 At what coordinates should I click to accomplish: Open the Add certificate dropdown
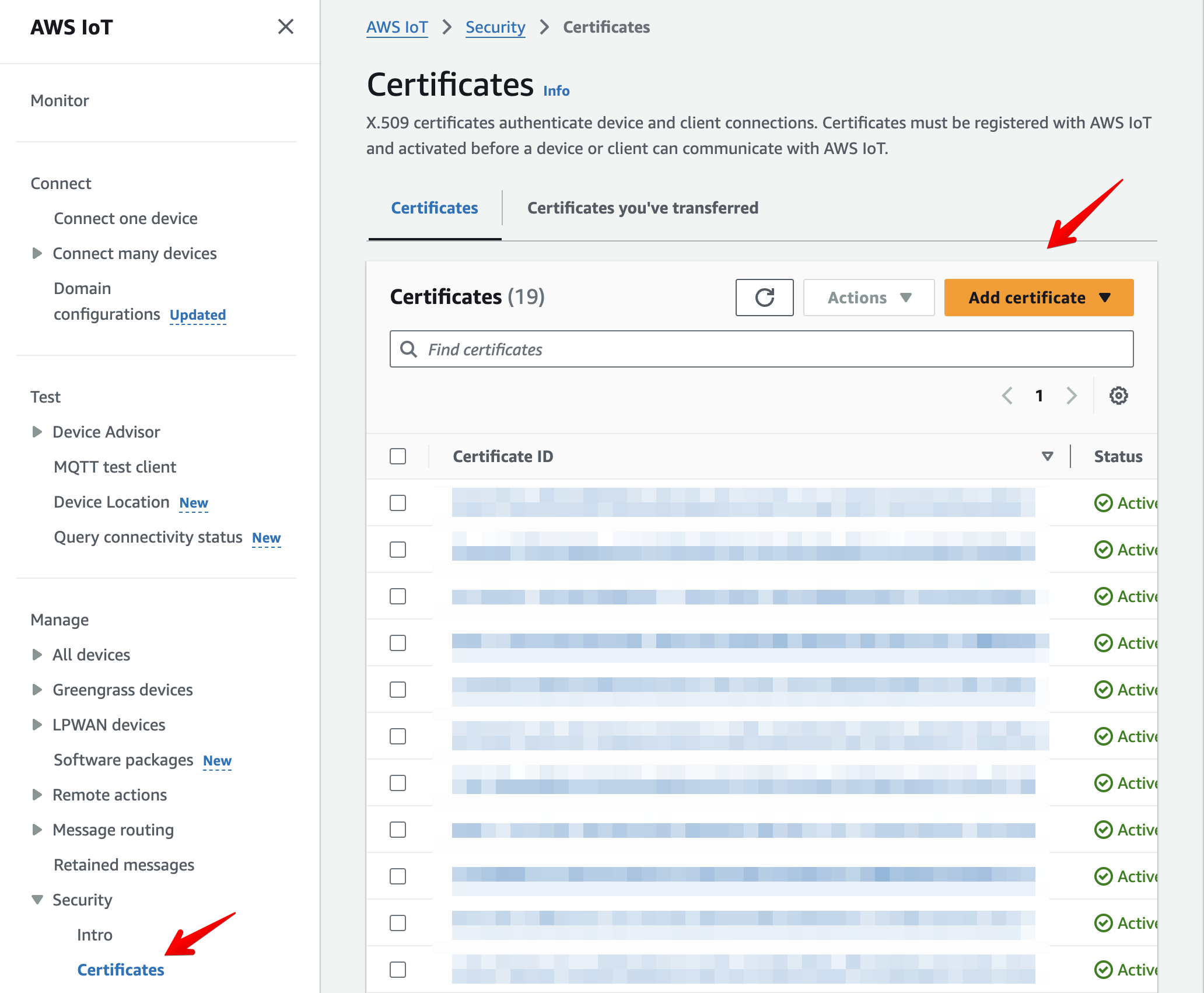point(1038,298)
